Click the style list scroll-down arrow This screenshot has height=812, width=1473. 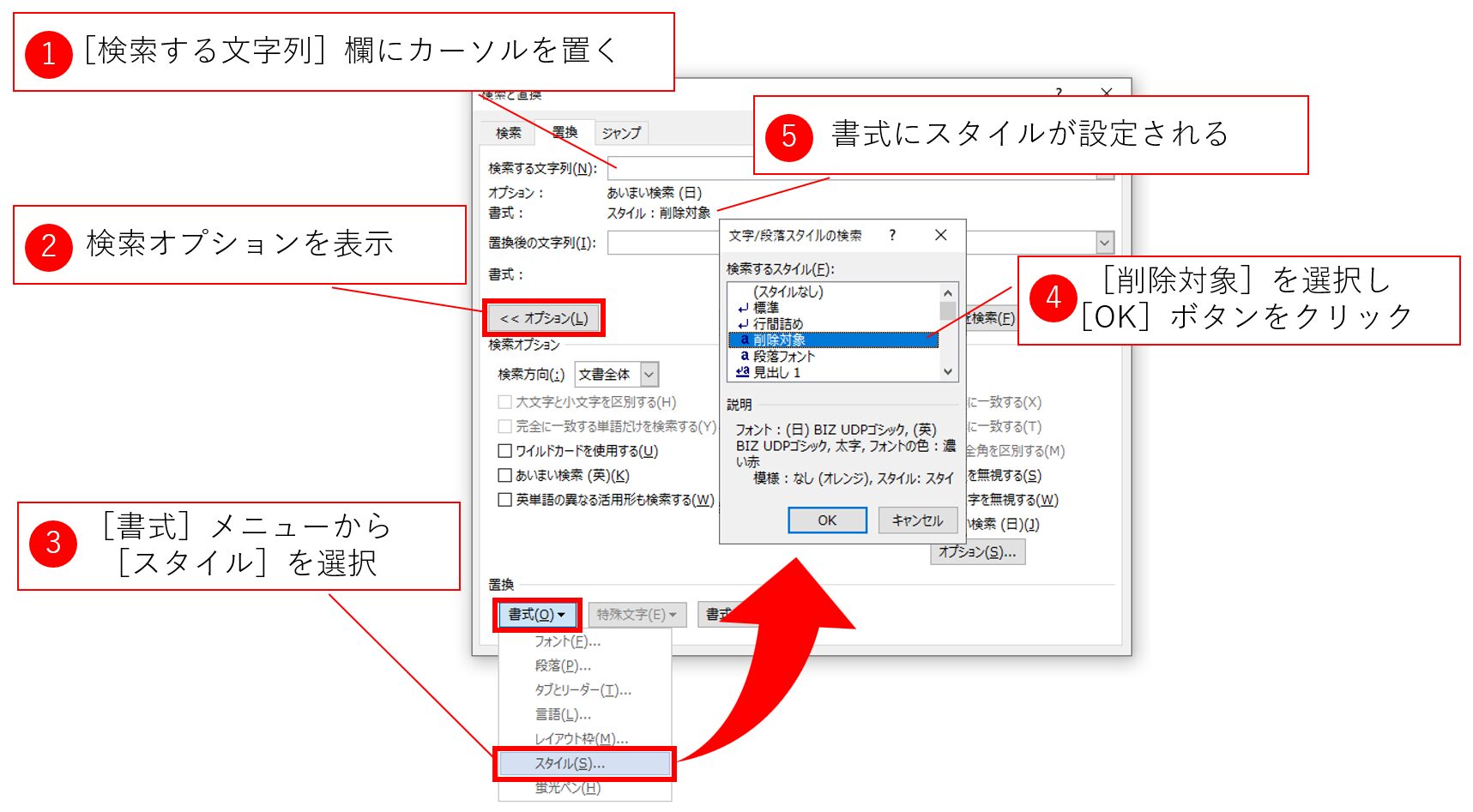tap(947, 371)
